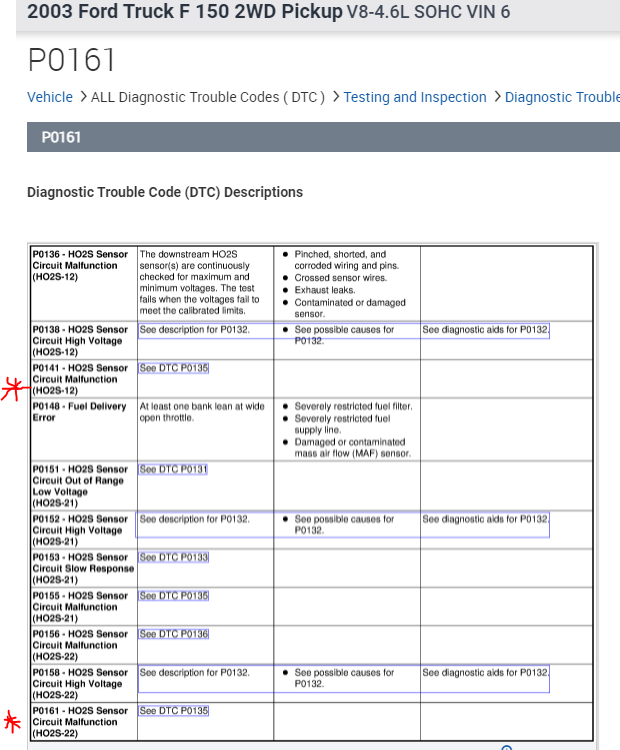Viewport: 620px width, 750px height.
Task: Click the 2003 Ford Truck F 150 vehicle title
Action: pyautogui.click(x=185, y=11)
